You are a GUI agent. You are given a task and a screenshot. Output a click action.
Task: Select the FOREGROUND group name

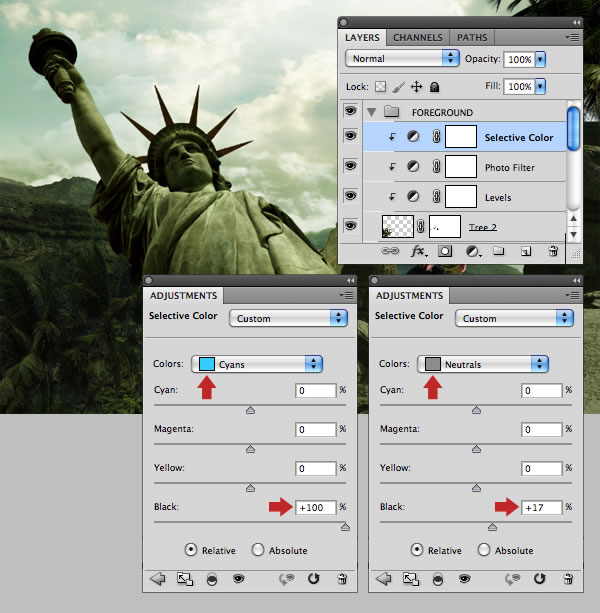[442, 113]
